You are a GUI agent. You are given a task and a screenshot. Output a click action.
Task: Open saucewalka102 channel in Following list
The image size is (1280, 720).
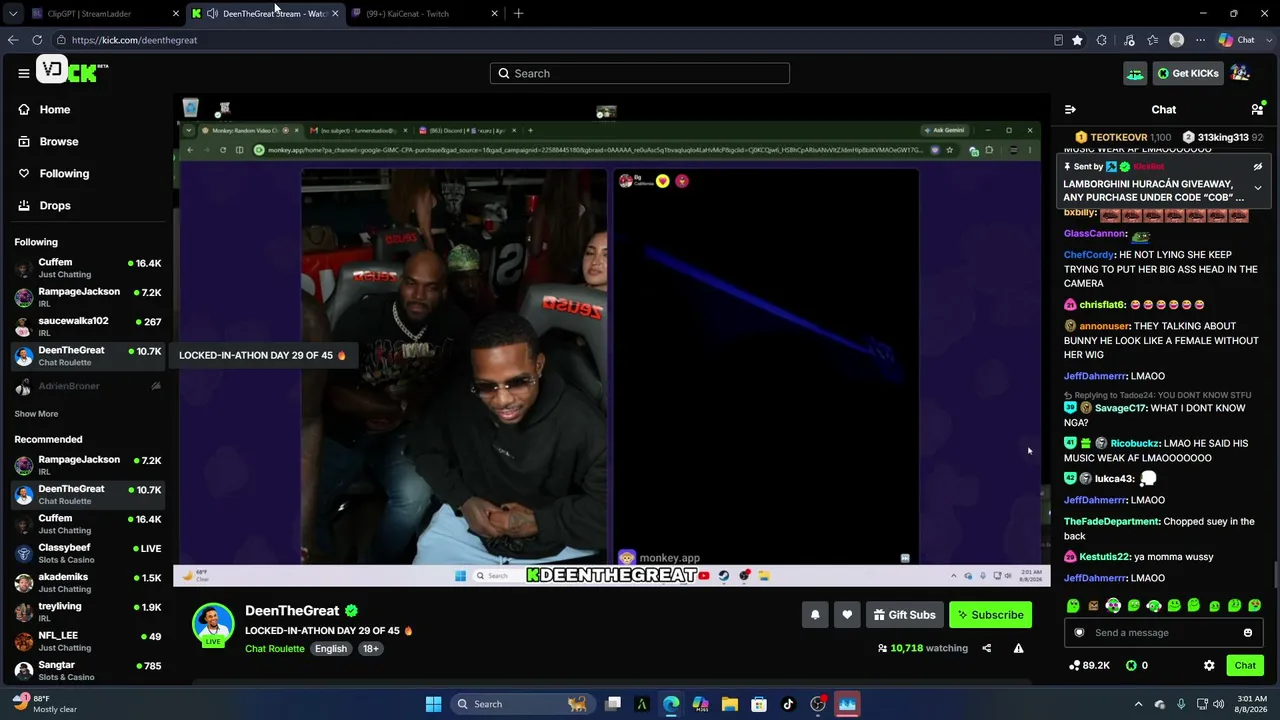coord(88,327)
